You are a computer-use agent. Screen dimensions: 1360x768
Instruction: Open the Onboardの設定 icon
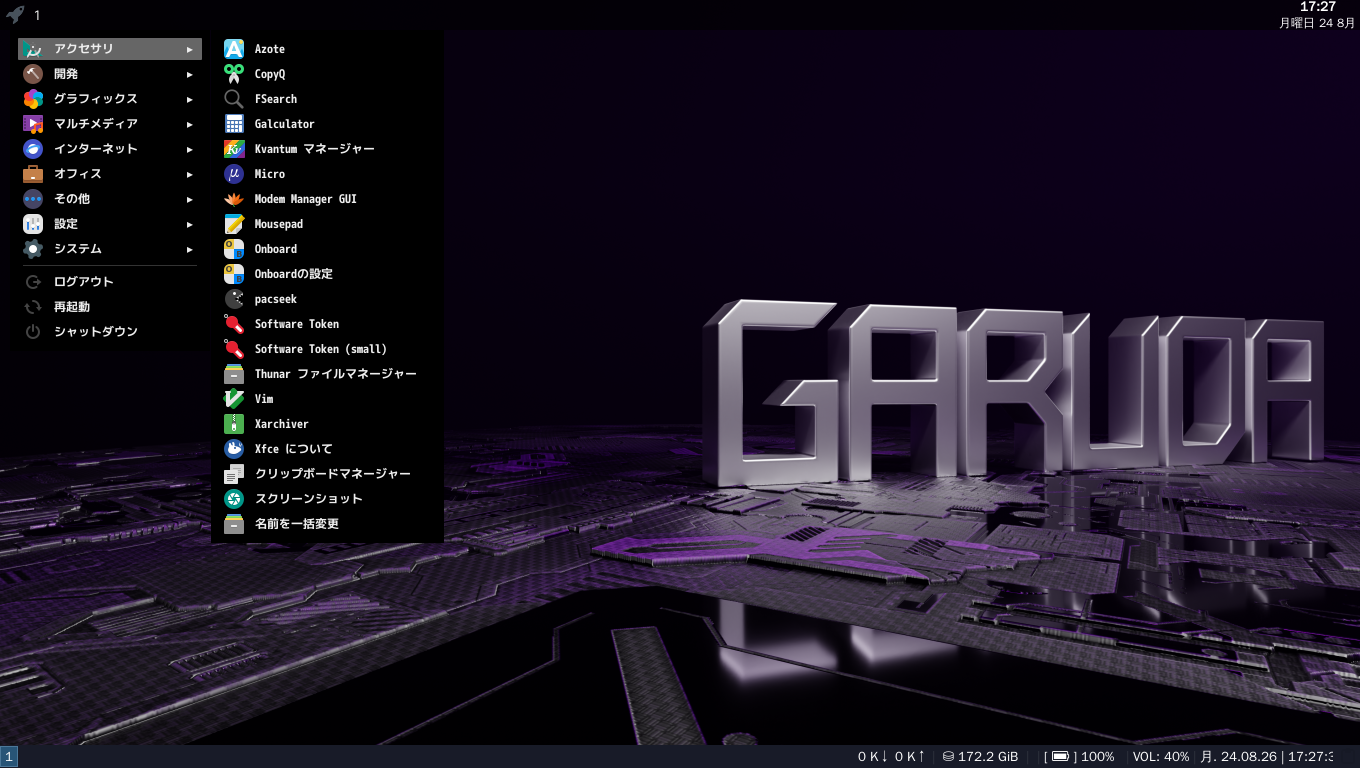[234, 274]
